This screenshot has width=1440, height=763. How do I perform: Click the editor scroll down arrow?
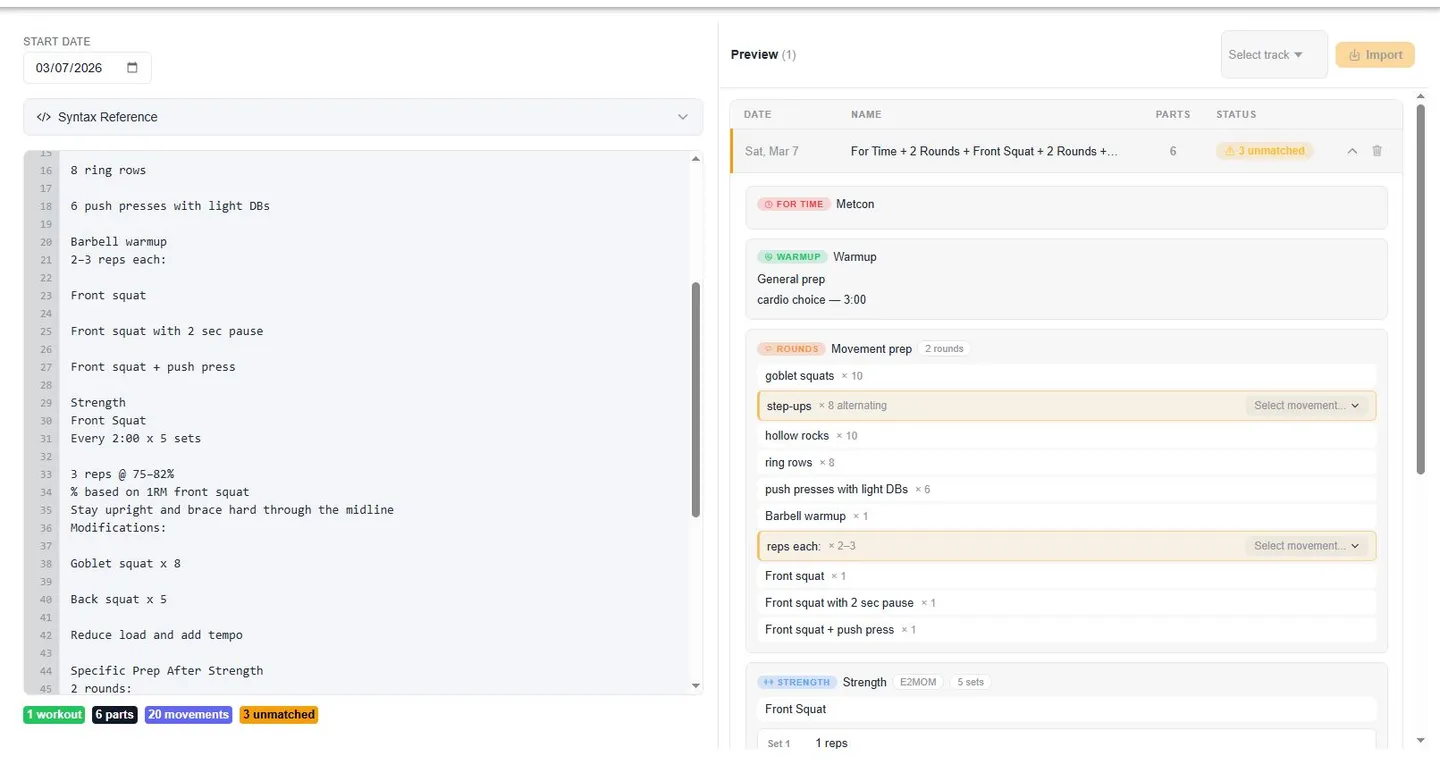pyautogui.click(x=696, y=686)
